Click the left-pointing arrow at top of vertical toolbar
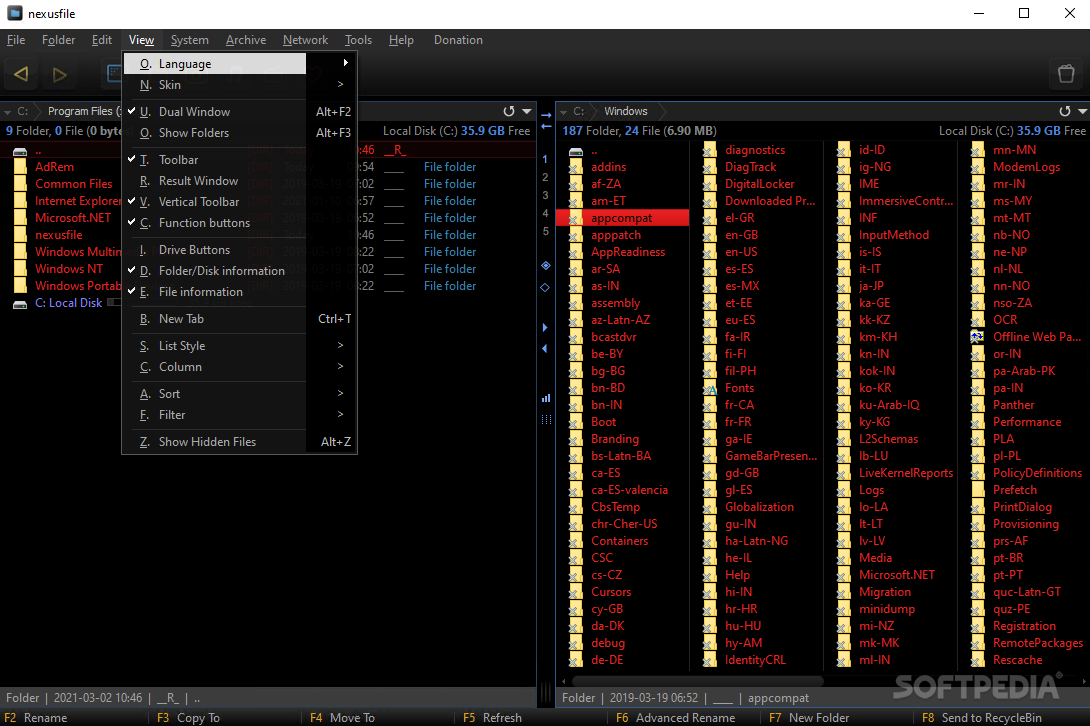Image resolution: width=1090 pixels, height=726 pixels. coord(546,127)
